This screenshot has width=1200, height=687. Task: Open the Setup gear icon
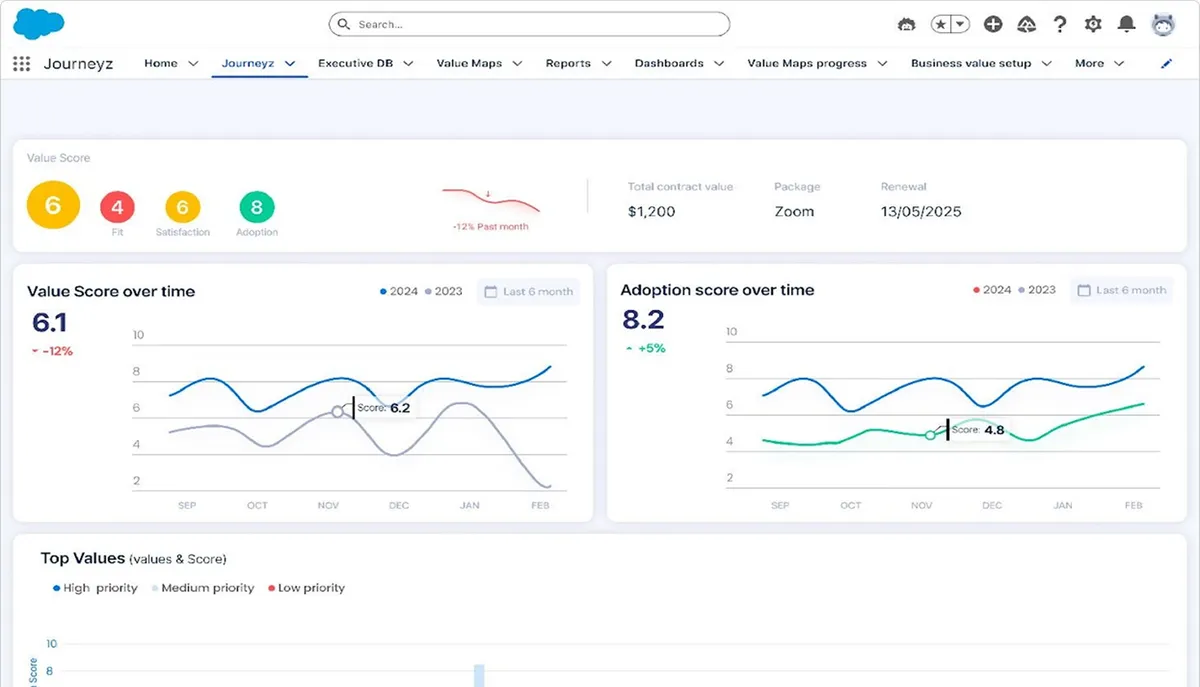coord(1093,24)
